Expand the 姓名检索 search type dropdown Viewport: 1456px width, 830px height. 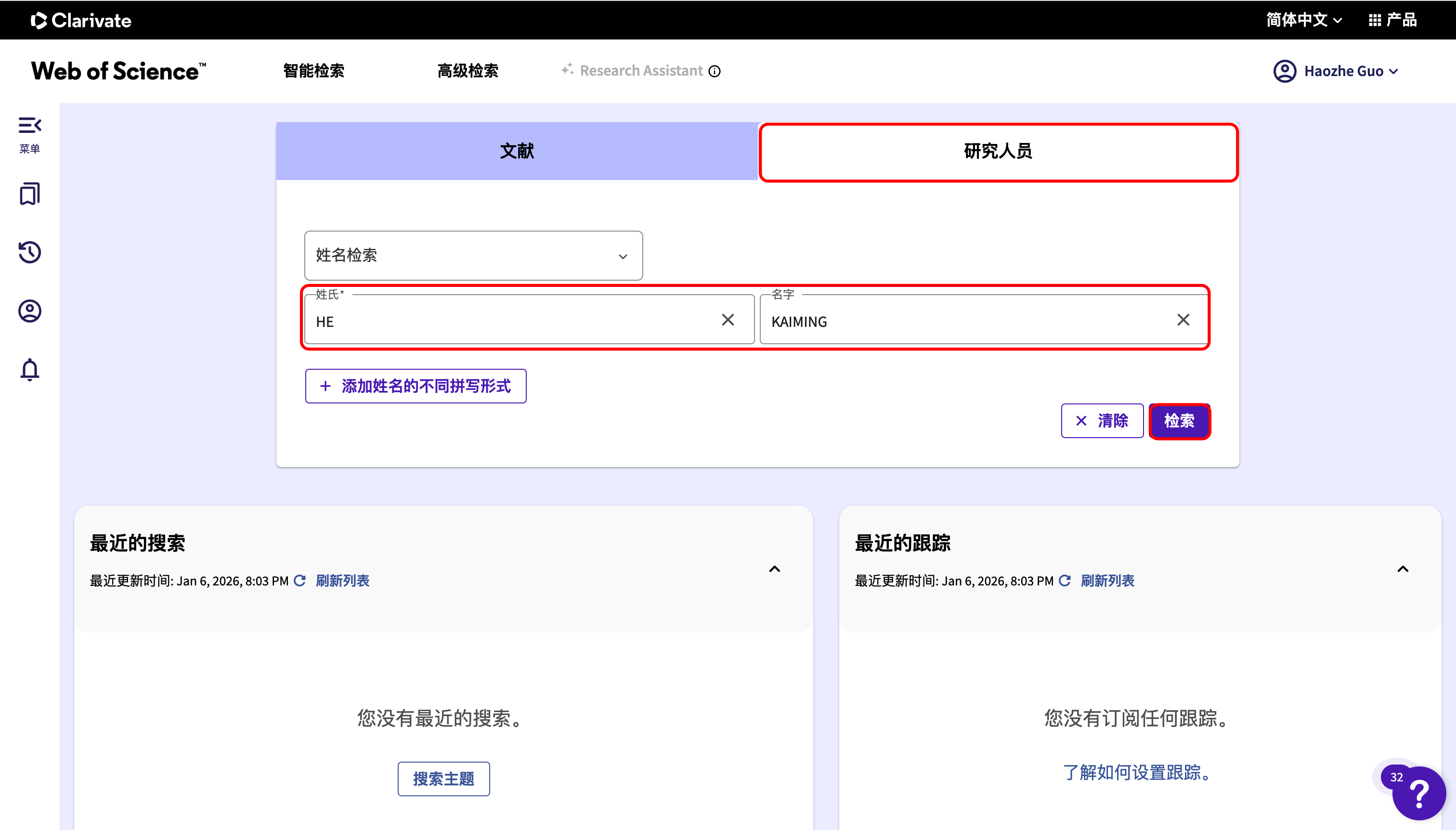coord(473,255)
